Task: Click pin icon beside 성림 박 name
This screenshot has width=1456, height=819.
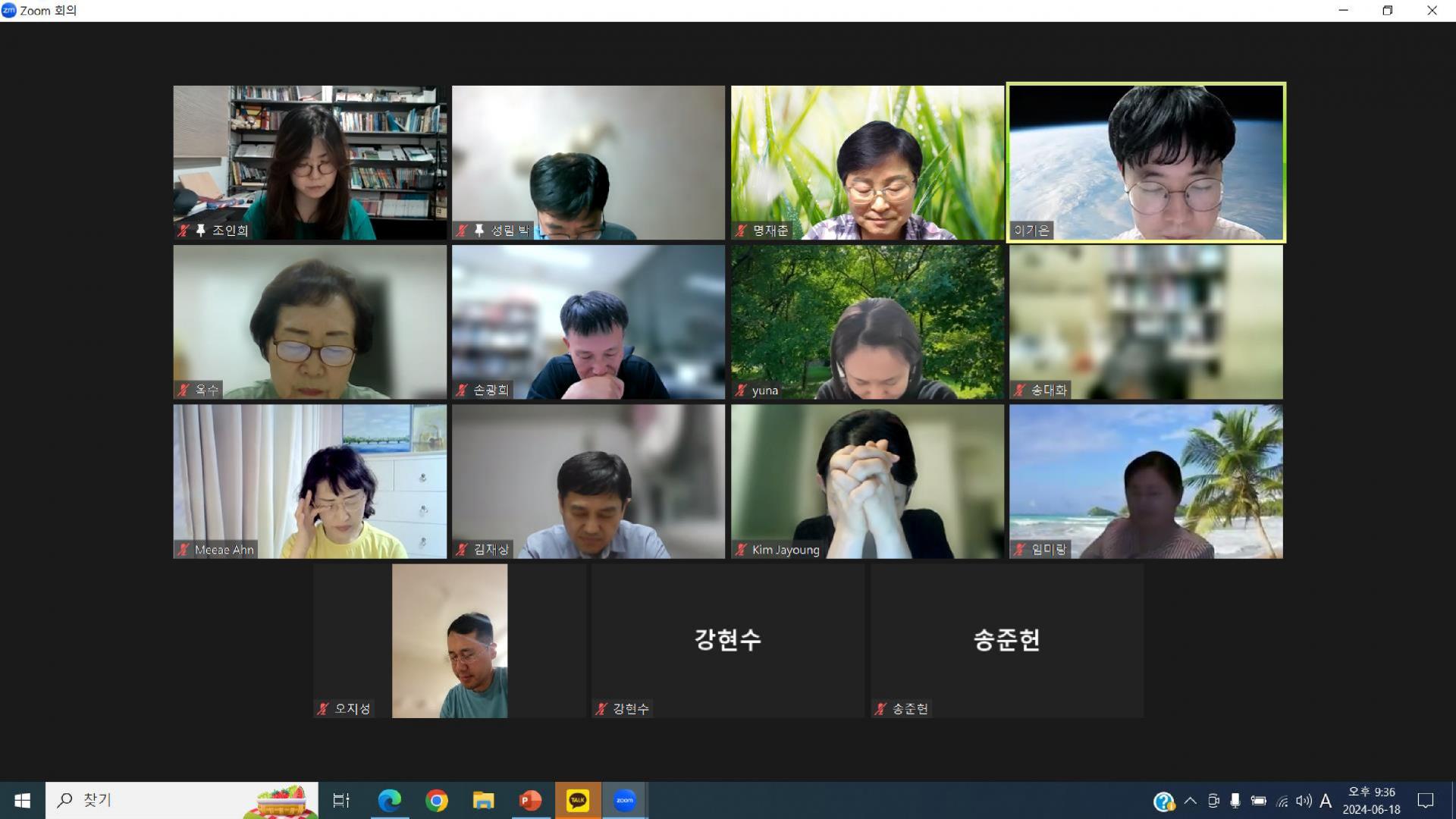Action: coord(479,231)
